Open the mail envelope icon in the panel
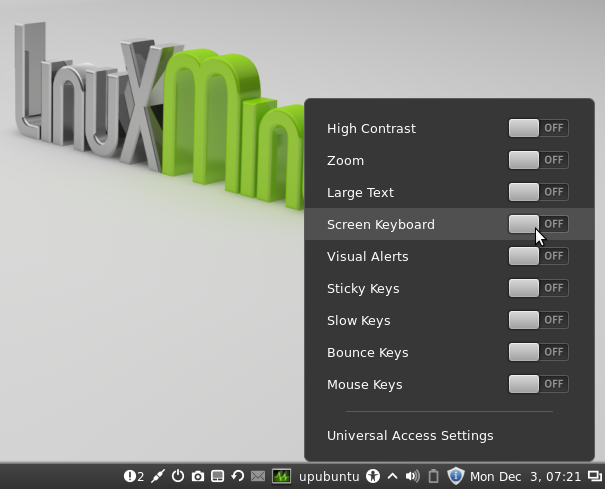The width and height of the screenshot is (605, 489). tap(258, 476)
